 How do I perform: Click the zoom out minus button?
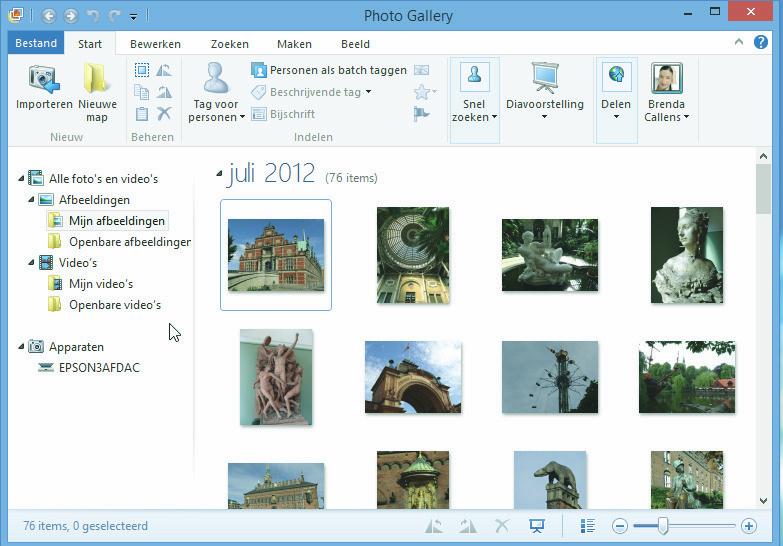point(620,526)
